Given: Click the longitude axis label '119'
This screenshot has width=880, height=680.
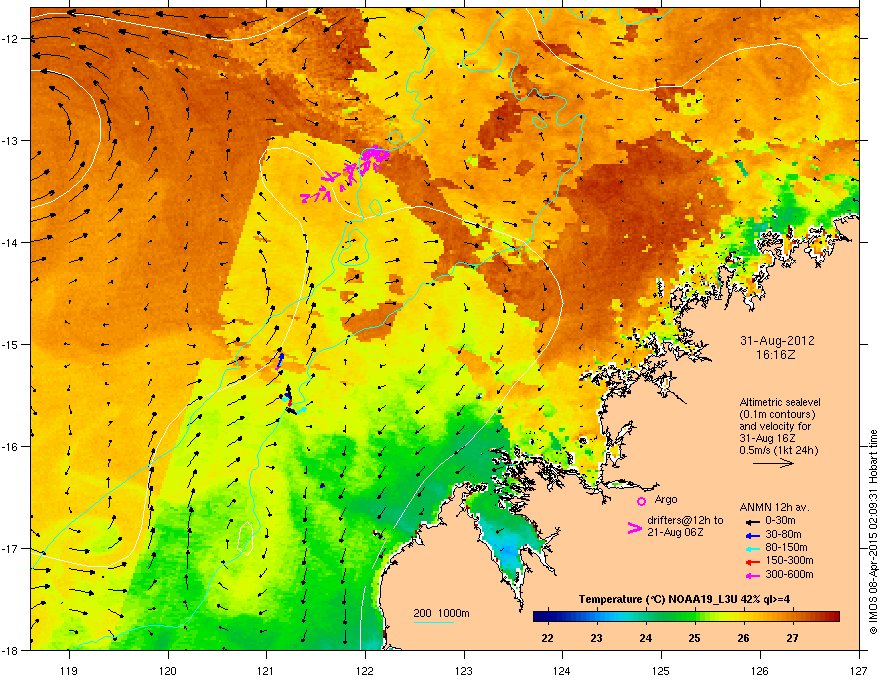Looking at the screenshot, I should coord(69,671).
